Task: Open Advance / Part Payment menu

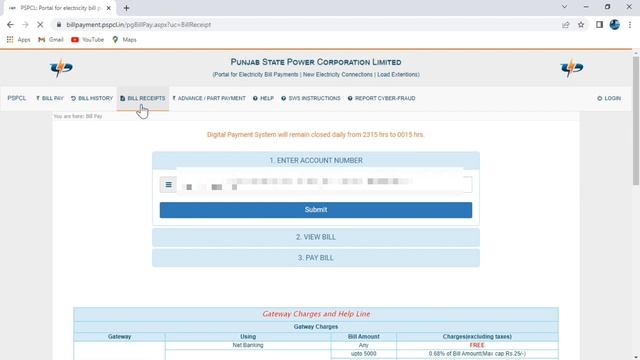Action: click(x=209, y=98)
